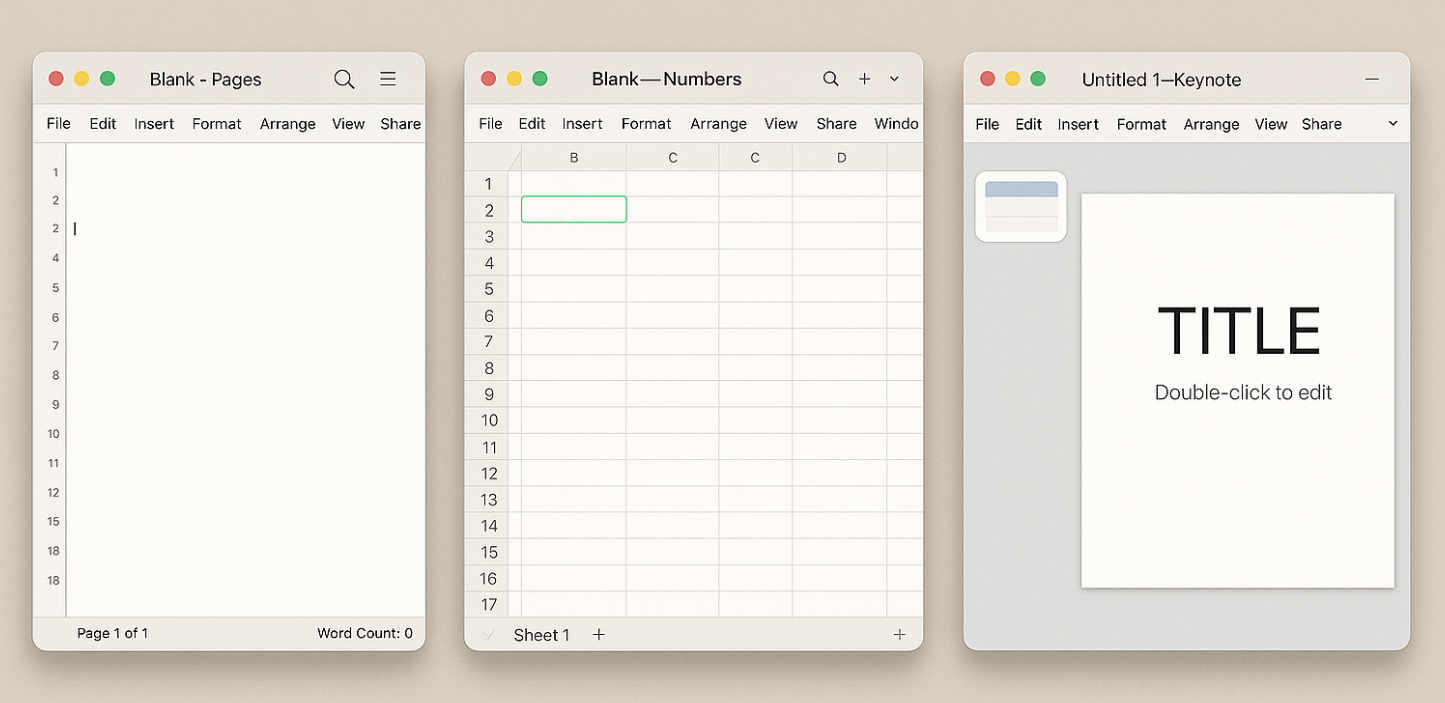This screenshot has height=703, width=1445.
Task: Choose Arrange in the Numbers menu bar
Action: [718, 124]
